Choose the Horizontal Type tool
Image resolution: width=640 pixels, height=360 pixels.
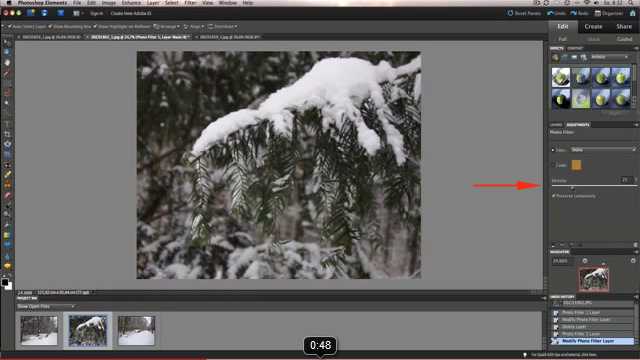coord(7,124)
